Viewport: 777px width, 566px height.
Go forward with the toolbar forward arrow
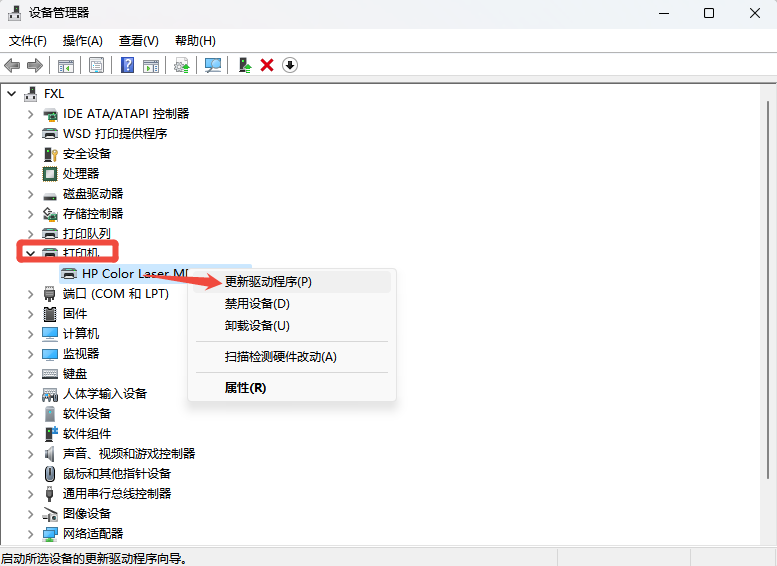tap(35, 65)
